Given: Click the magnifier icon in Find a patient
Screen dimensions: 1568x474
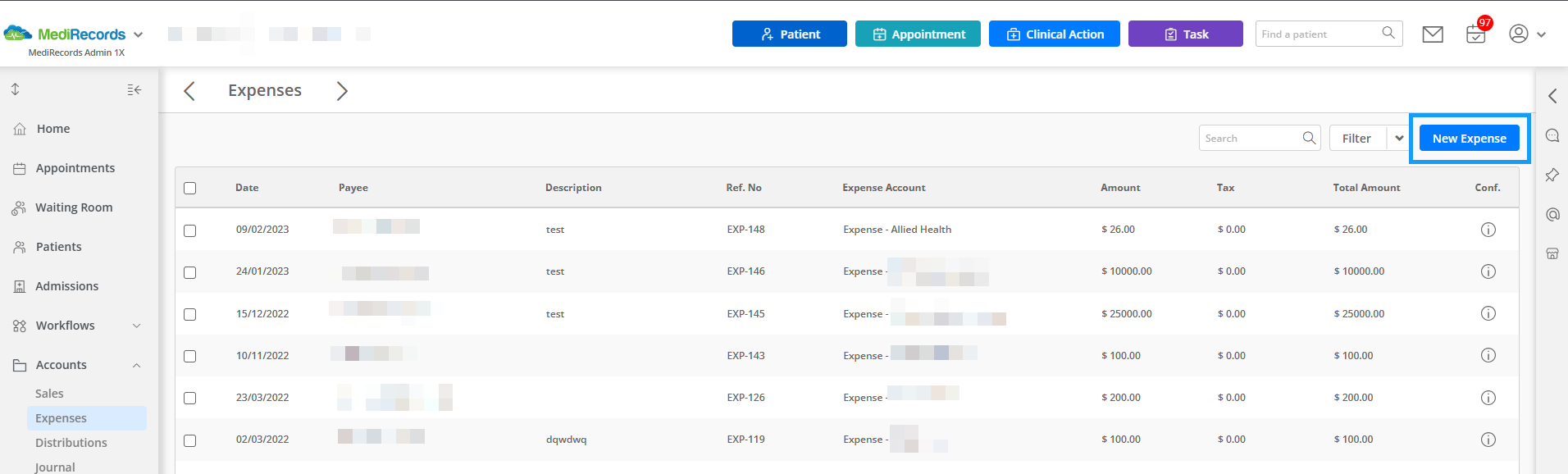Looking at the screenshot, I should [x=1388, y=33].
